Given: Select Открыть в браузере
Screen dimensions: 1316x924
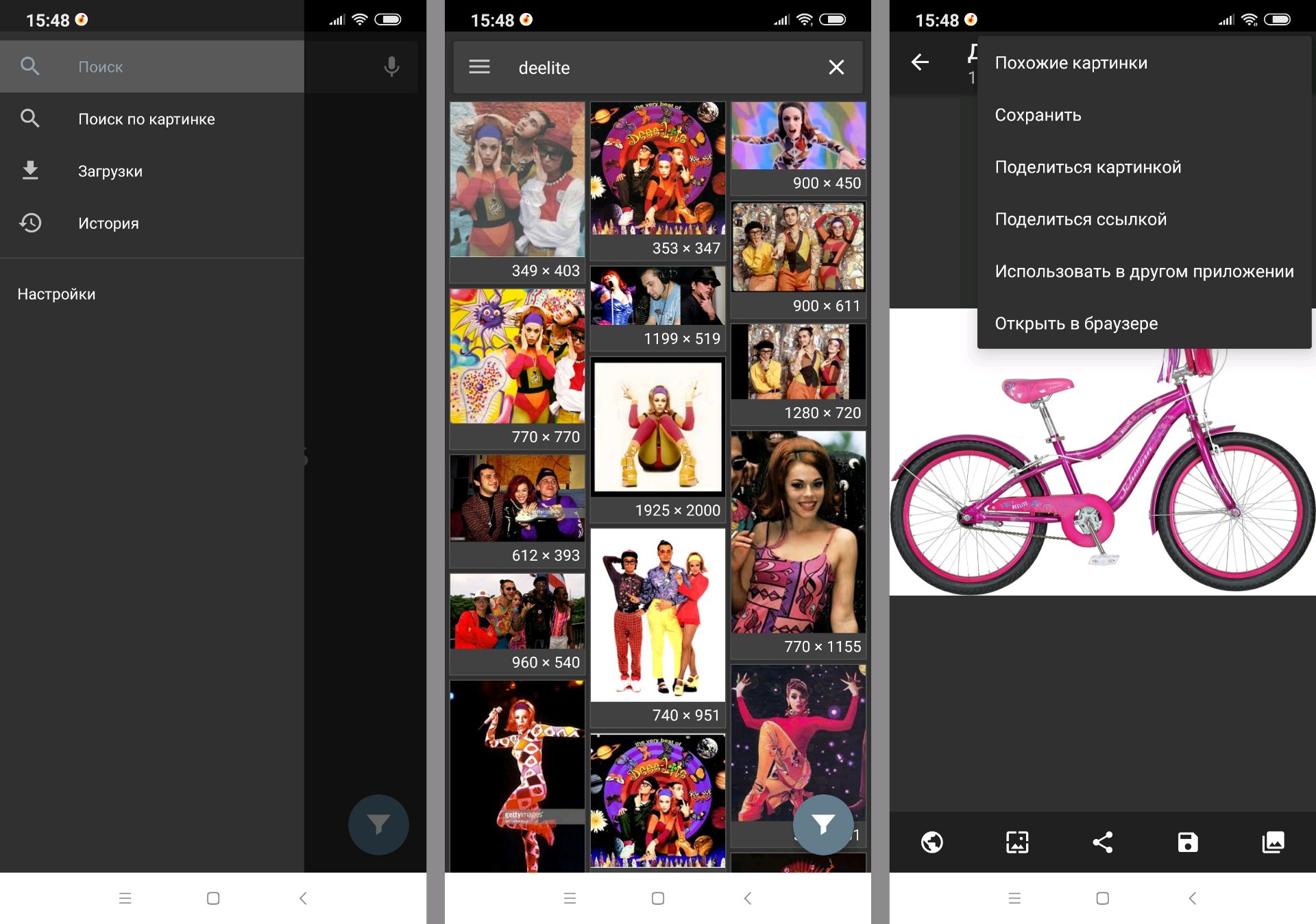Looking at the screenshot, I should [1144, 324].
